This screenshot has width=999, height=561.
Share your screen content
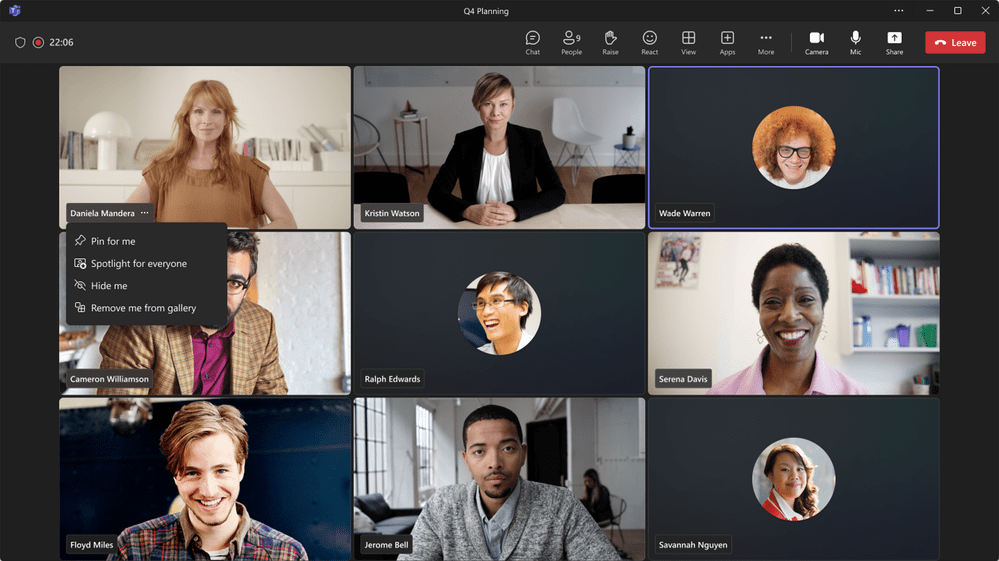coord(894,43)
